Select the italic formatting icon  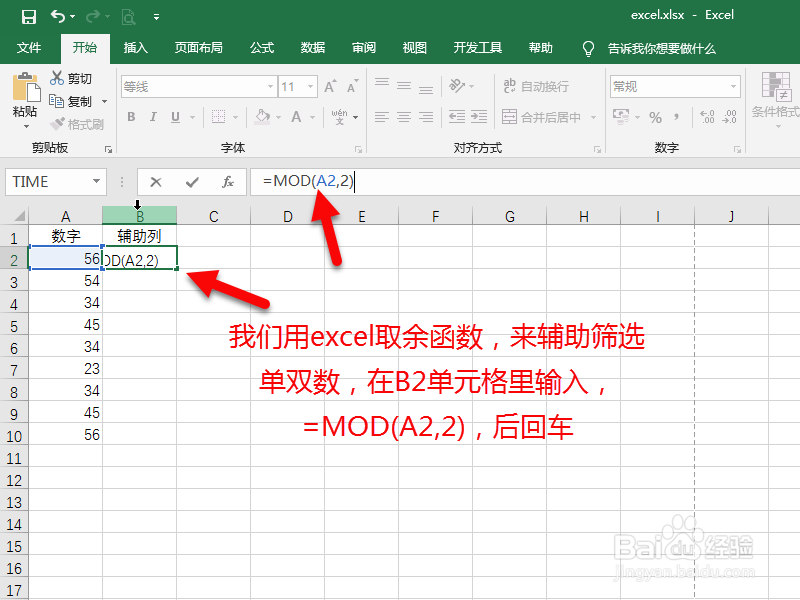(151, 117)
